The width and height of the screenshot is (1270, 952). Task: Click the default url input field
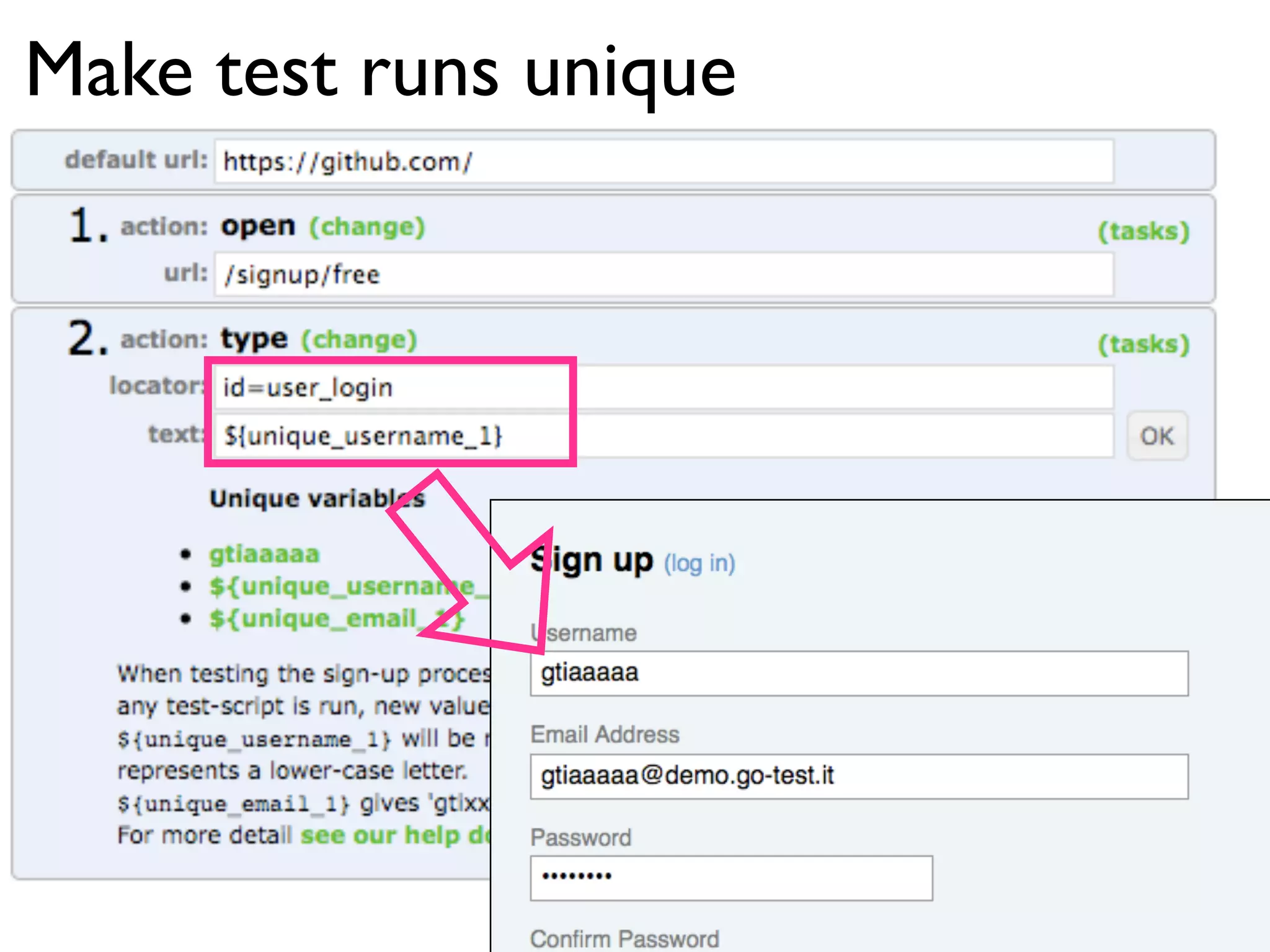pyautogui.click(x=664, y=162)
